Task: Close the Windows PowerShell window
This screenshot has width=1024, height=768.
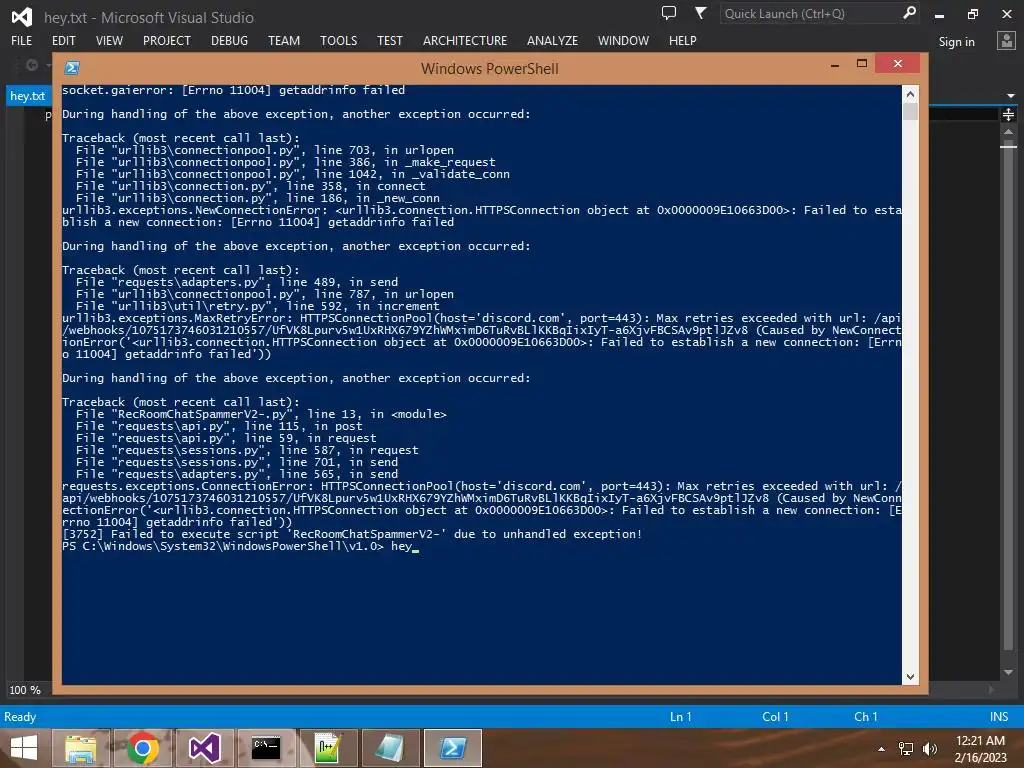Action: pyautogui.click(x=897, y=63)
